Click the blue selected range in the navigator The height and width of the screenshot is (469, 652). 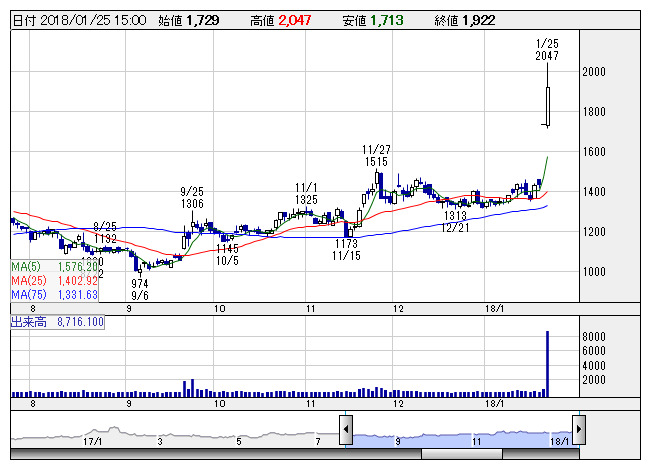click(460, 436)
